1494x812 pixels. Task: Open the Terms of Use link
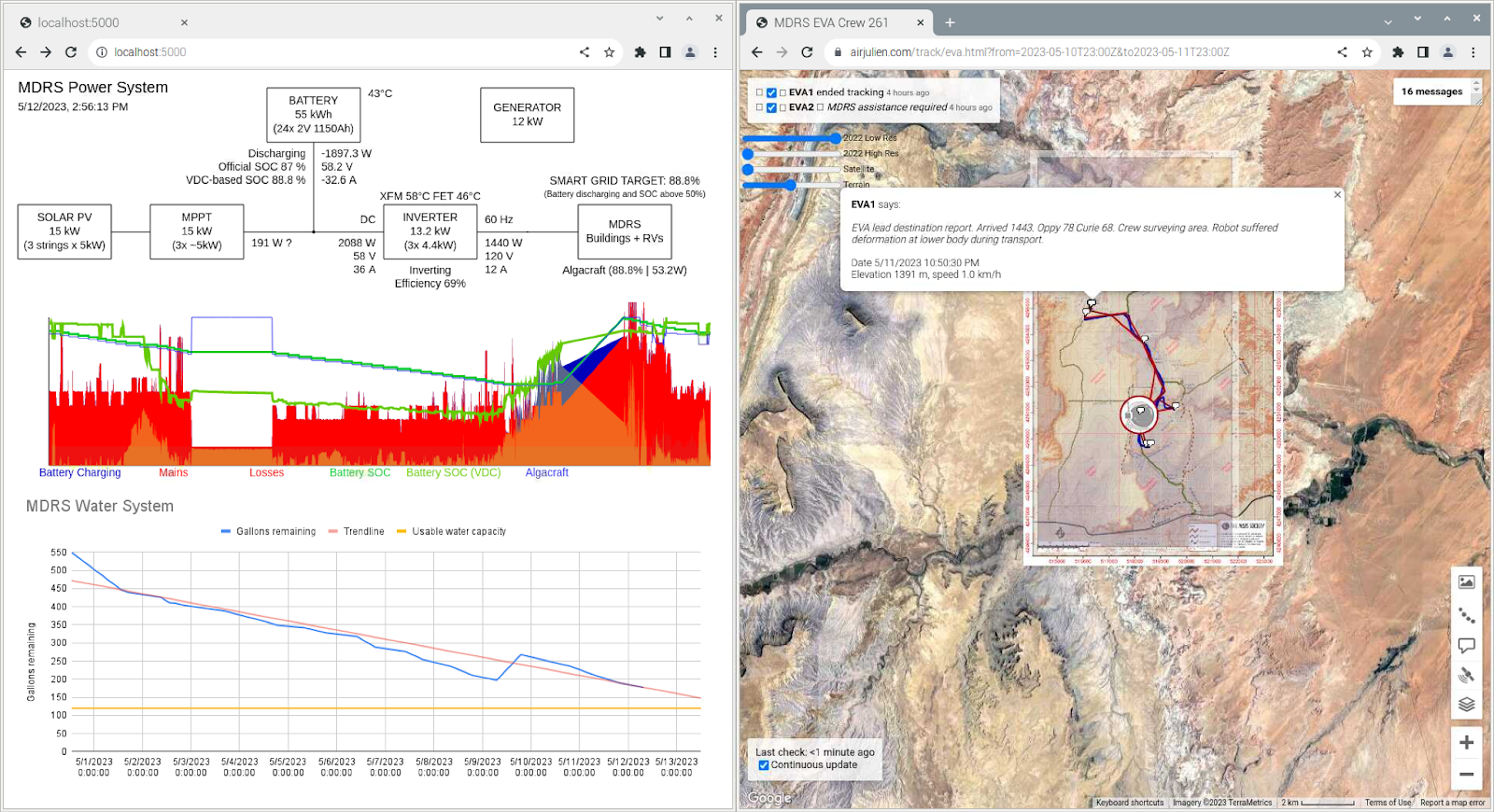tap(1388, 803)
